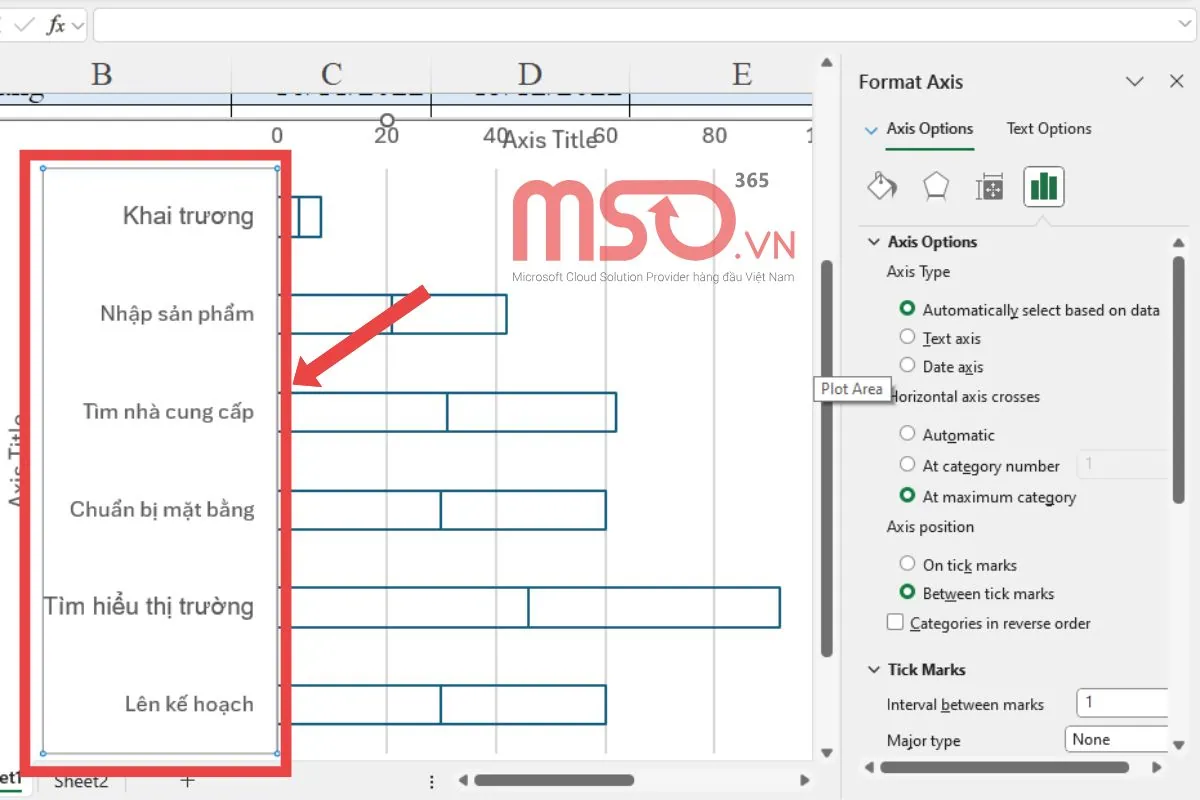Choose the On tick marks option

pos(907,565)
